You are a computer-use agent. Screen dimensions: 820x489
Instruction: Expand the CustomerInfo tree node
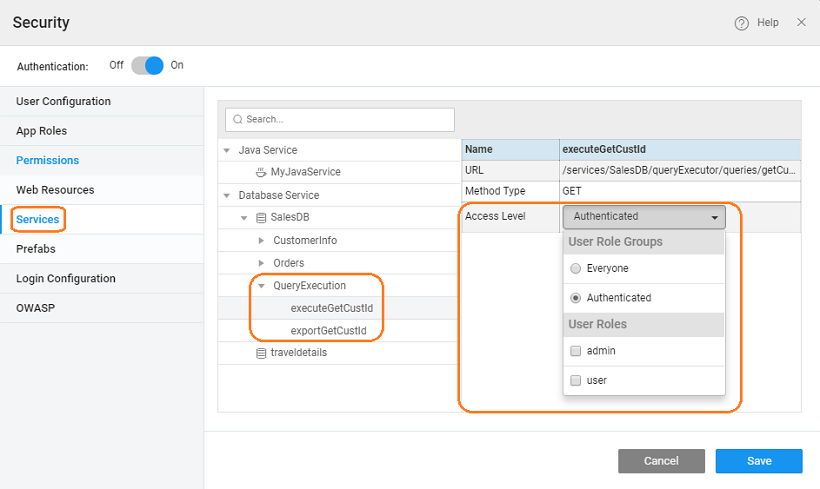tap(261, 241)
